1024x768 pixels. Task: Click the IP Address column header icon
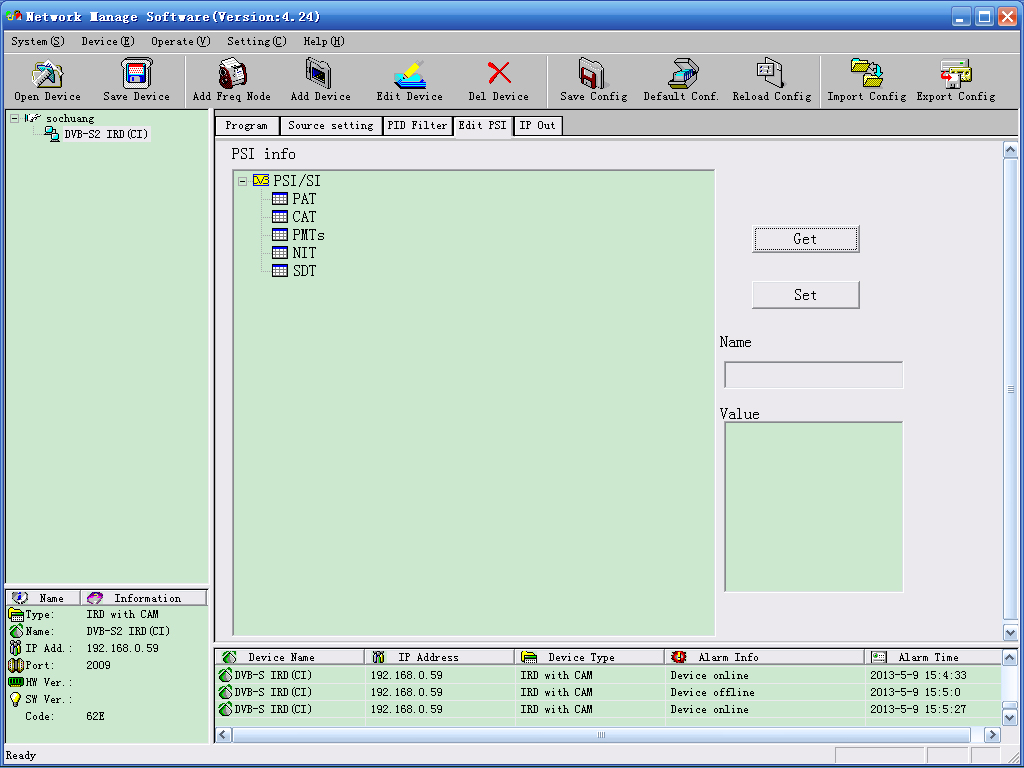point(378,656)
